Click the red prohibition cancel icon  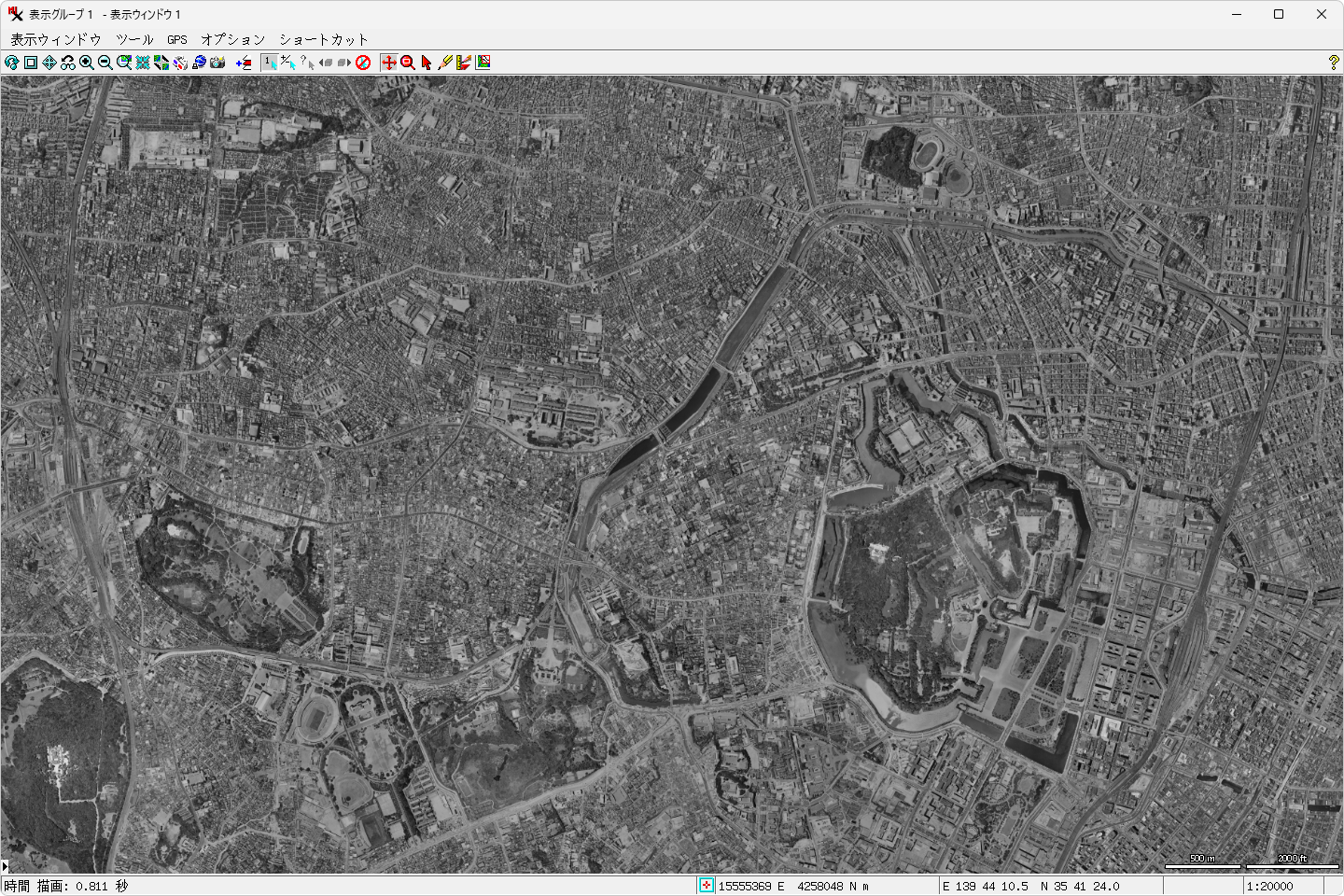(363, 63)
